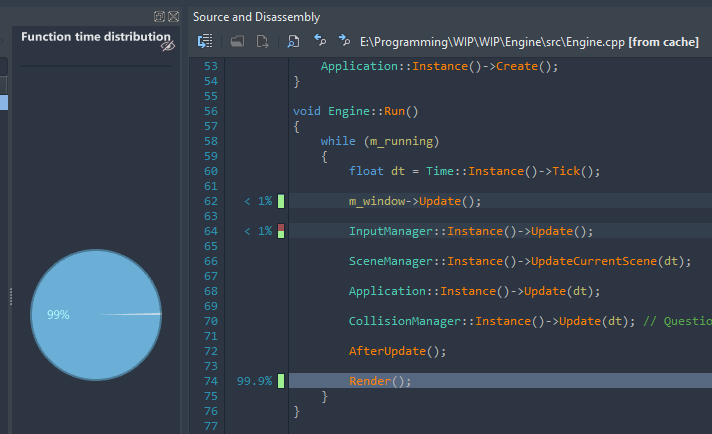Click the Function time distribution heading
This screenshot has height=434, width=712.
[96, 36]
